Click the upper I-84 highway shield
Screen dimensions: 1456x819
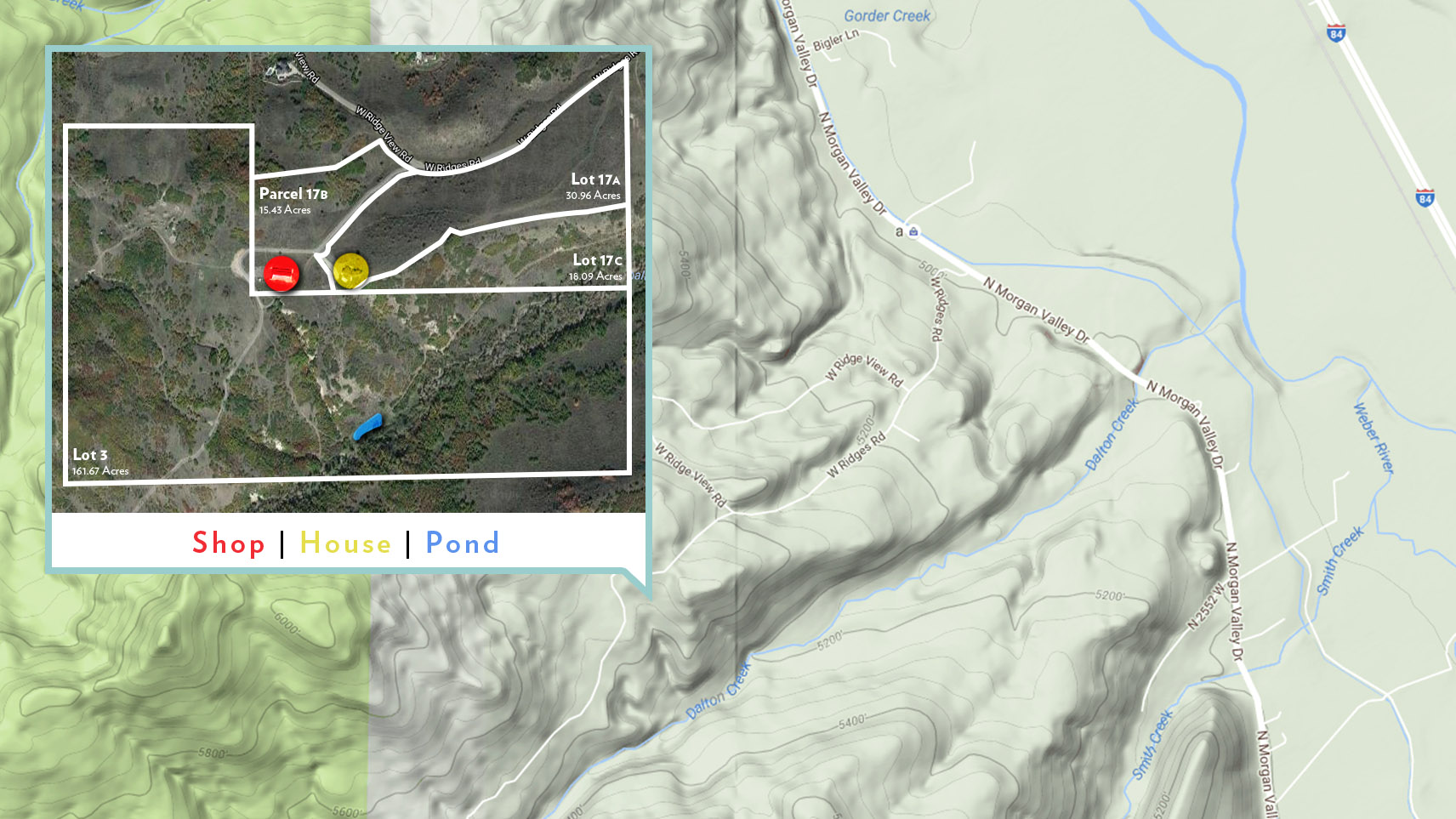coord(1335,33)
